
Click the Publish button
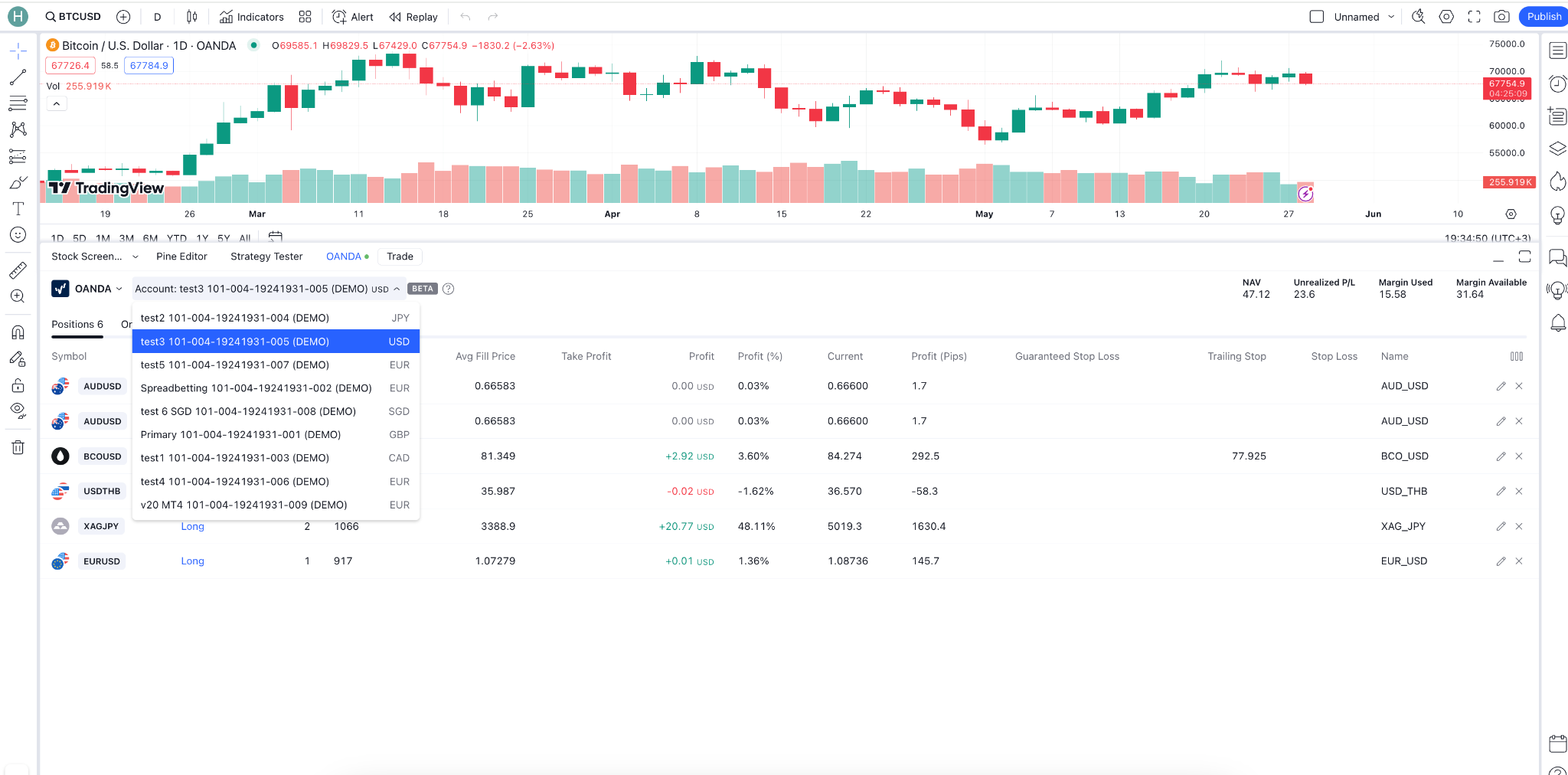click(1543, 17)
